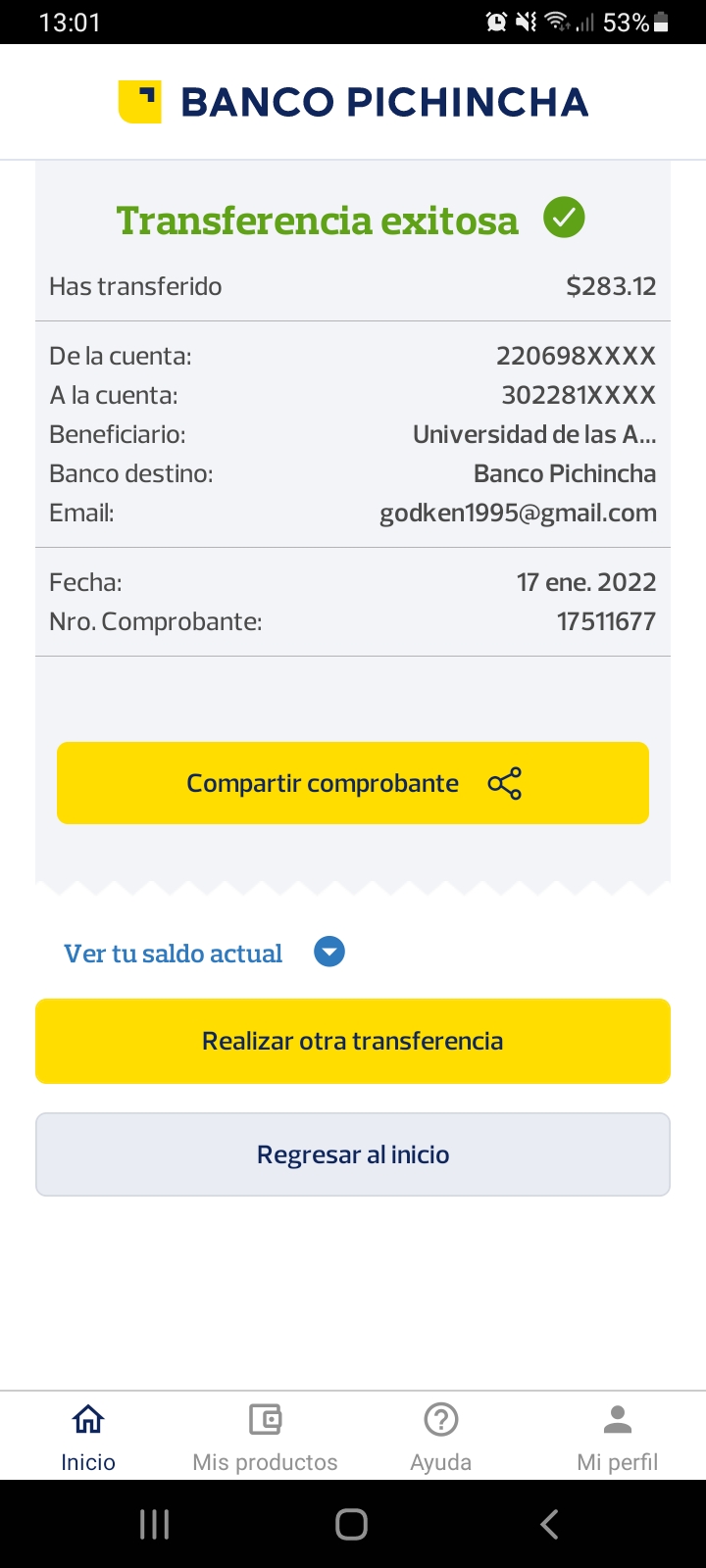Tap the green success checkmark icon
The image size is (706, 1568).
click(564, 218)
